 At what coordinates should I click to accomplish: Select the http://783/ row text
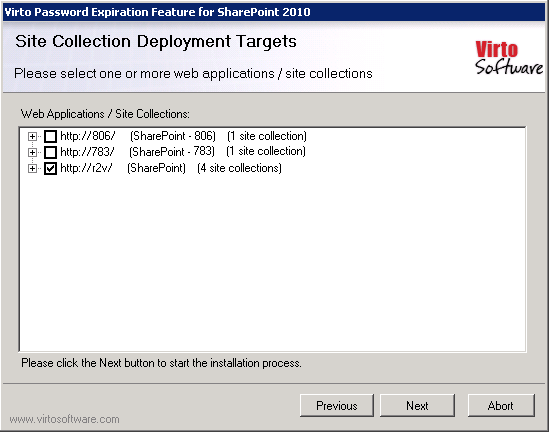pyautogui.click(x=183, y=152)
